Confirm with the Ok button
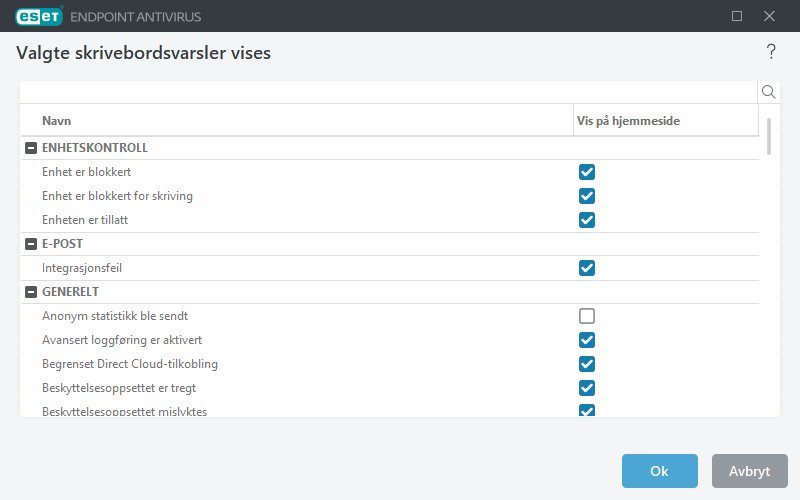The image size is (800, 500). coord(659,471)
